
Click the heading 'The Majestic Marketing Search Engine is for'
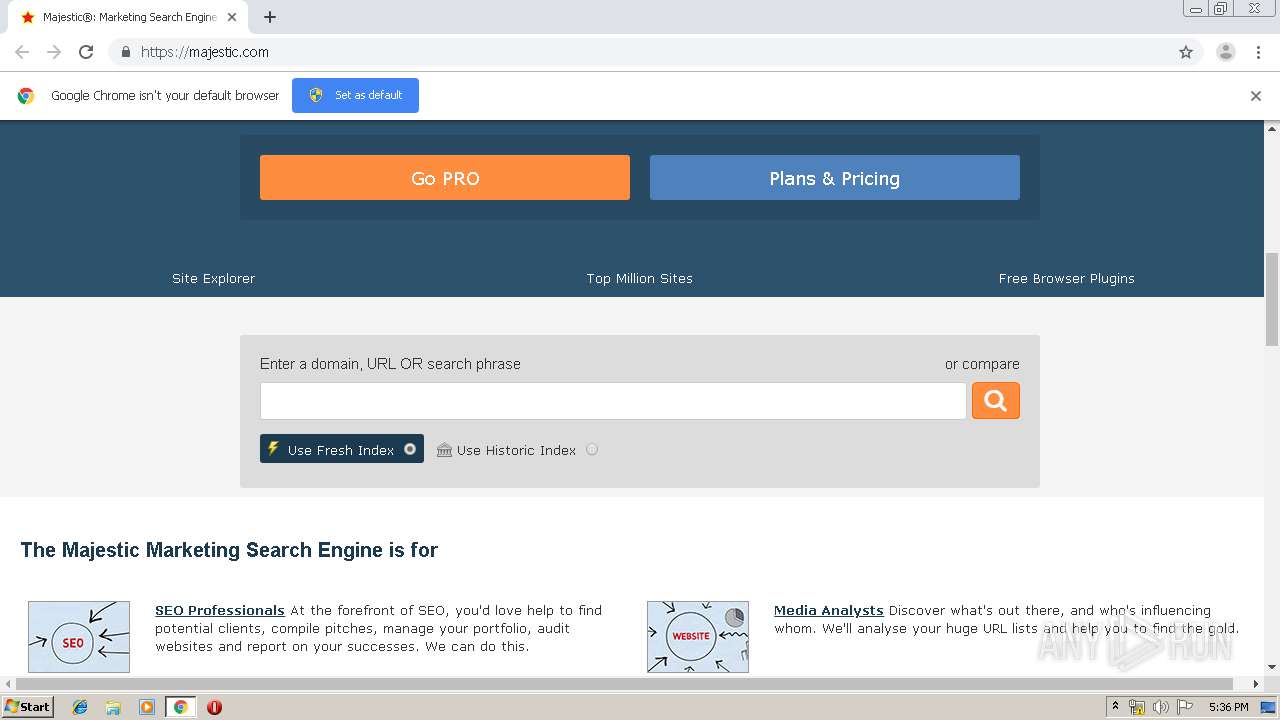(x=229, y=550)
